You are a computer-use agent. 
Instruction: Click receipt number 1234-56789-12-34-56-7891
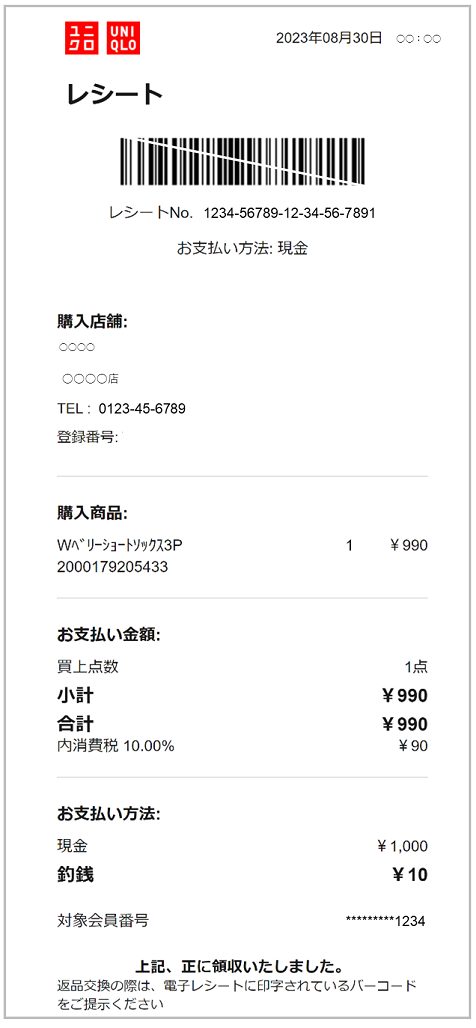click(290, 213)
